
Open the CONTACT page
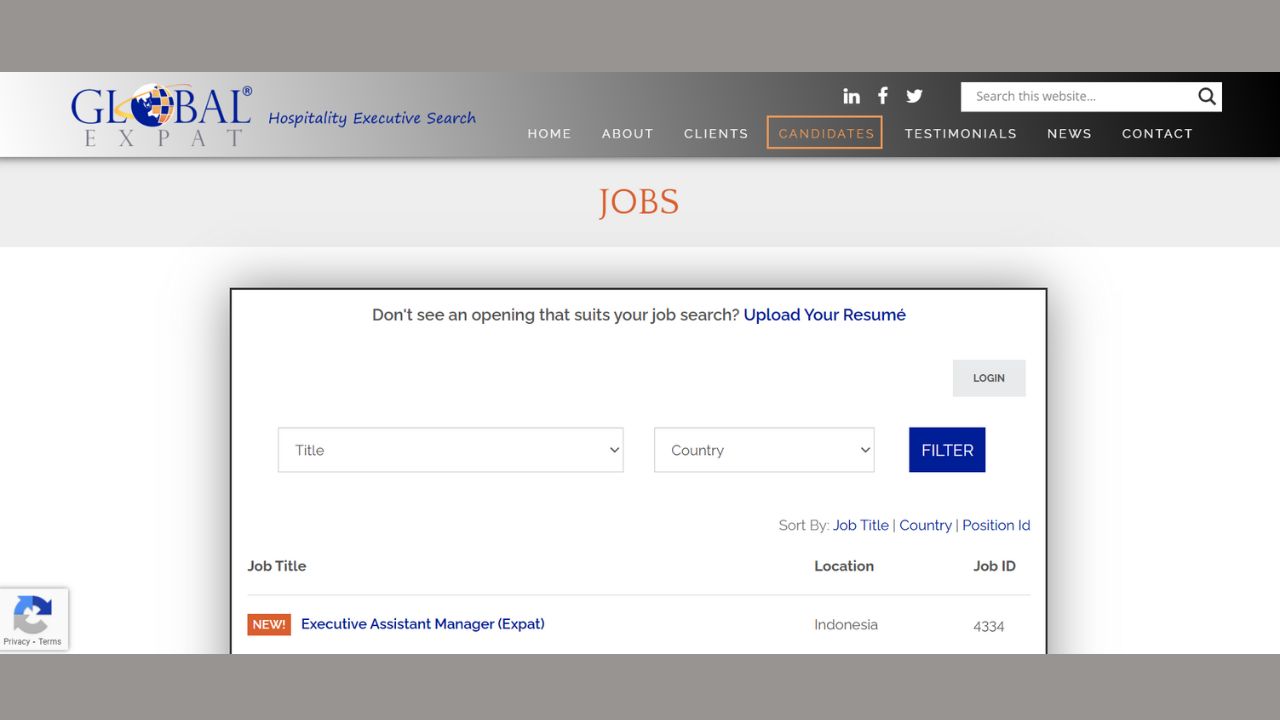(x=1157, y=133)
